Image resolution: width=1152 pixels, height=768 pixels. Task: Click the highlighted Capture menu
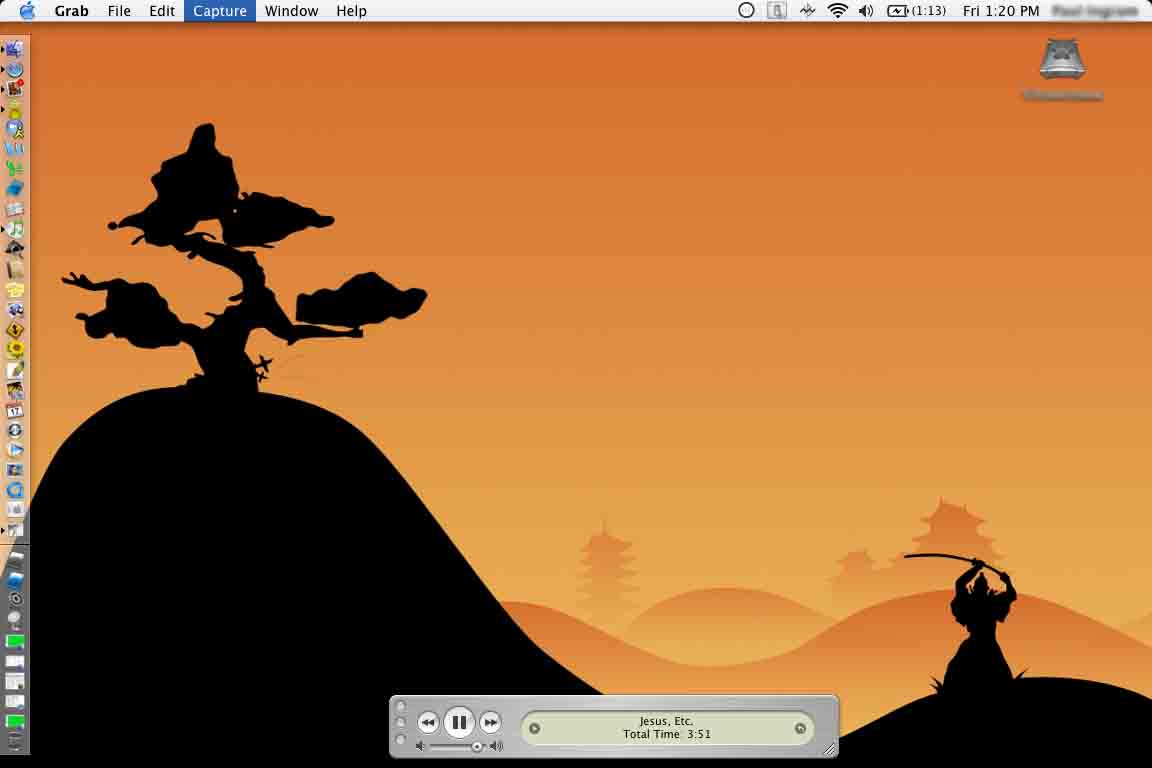(x=220, y=11)
